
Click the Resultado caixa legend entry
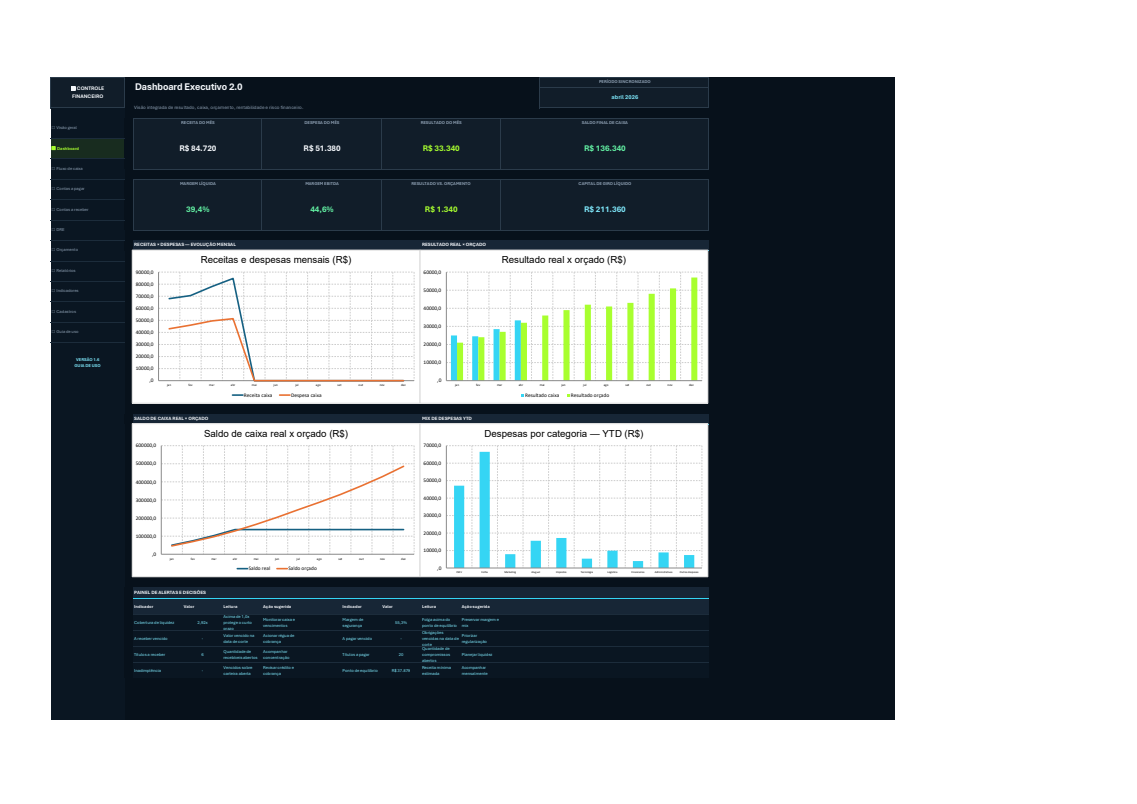[x=539, y=395]
